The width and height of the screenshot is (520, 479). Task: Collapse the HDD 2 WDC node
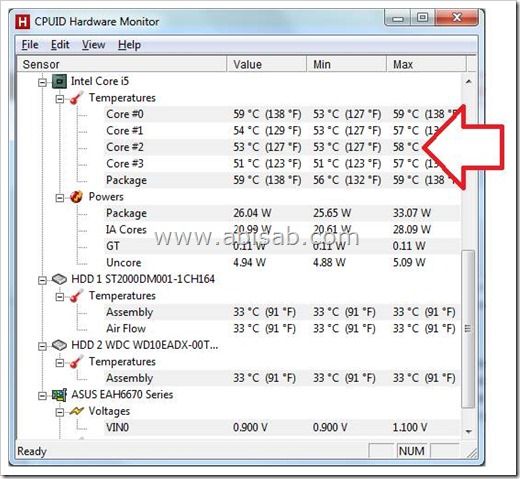pos(42,346)
